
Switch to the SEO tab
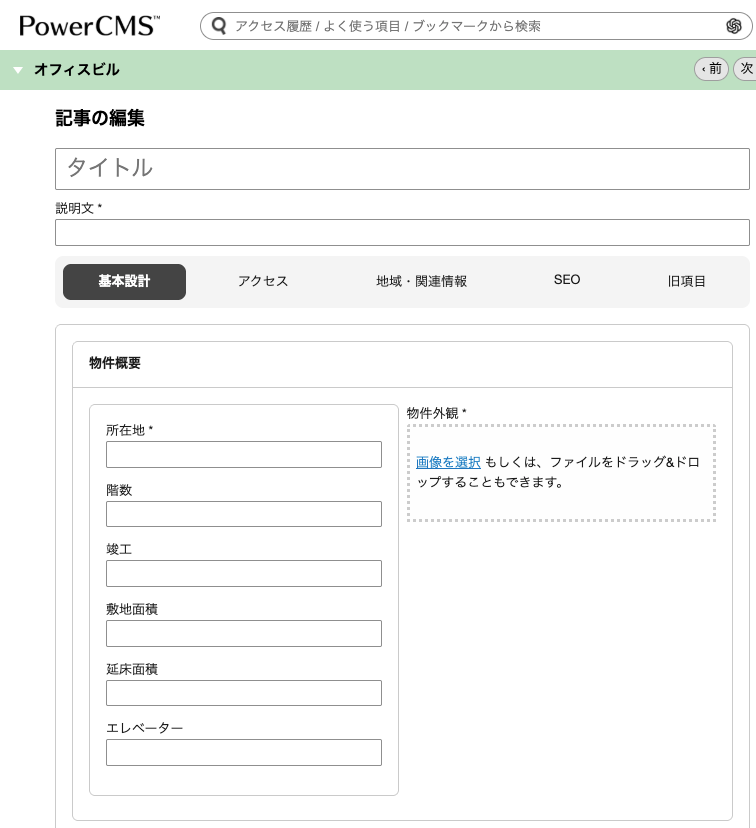click(x=567, y=280)
